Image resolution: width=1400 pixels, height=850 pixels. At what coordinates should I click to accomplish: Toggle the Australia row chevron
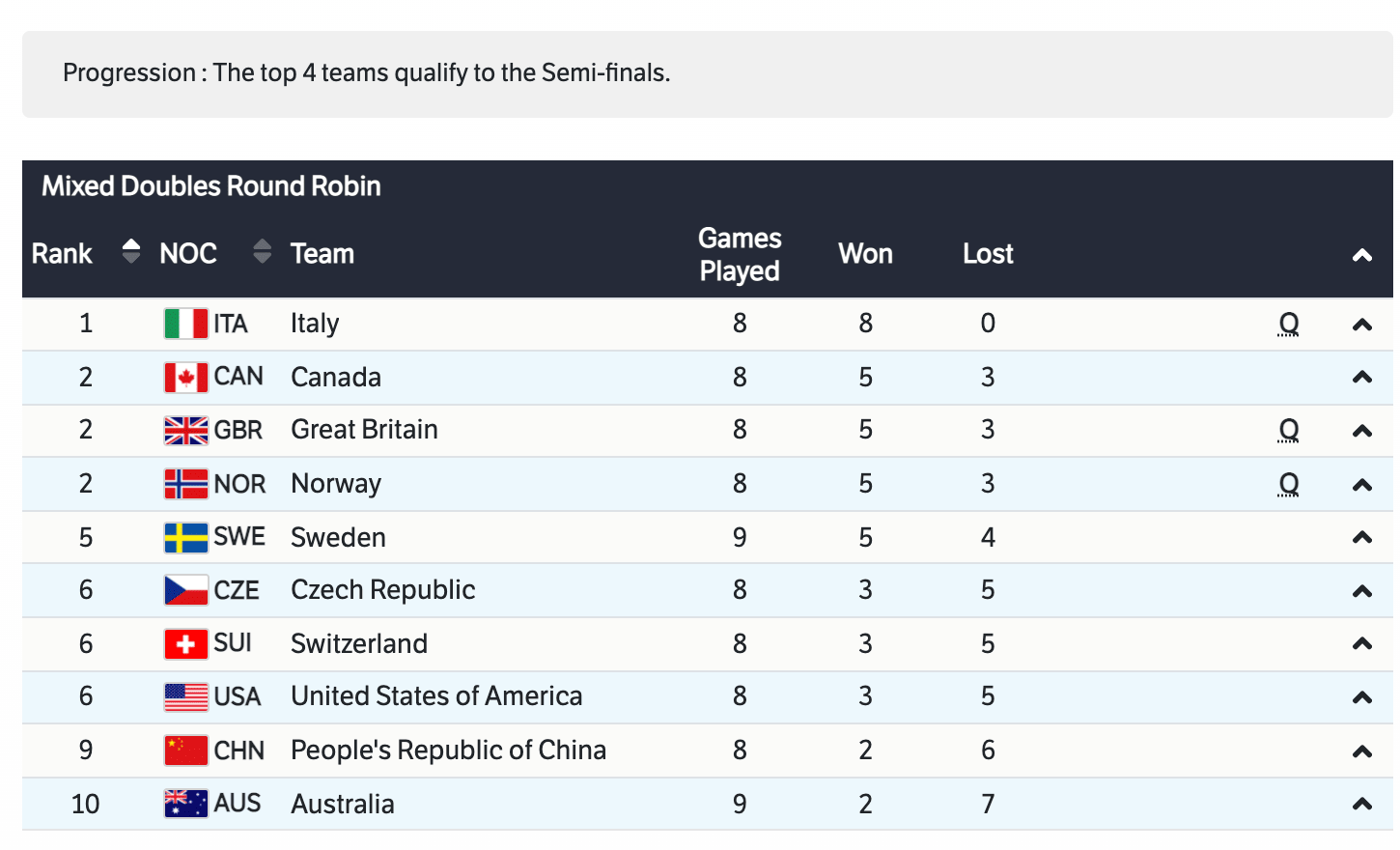1361,804
